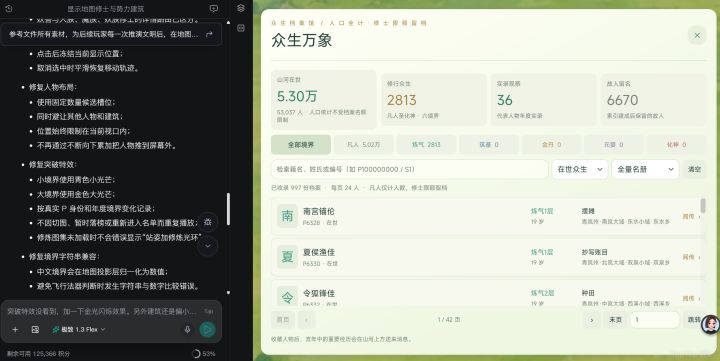Click the page number input field
Viewport: 720px width, 361px height.
click(655, 320)
